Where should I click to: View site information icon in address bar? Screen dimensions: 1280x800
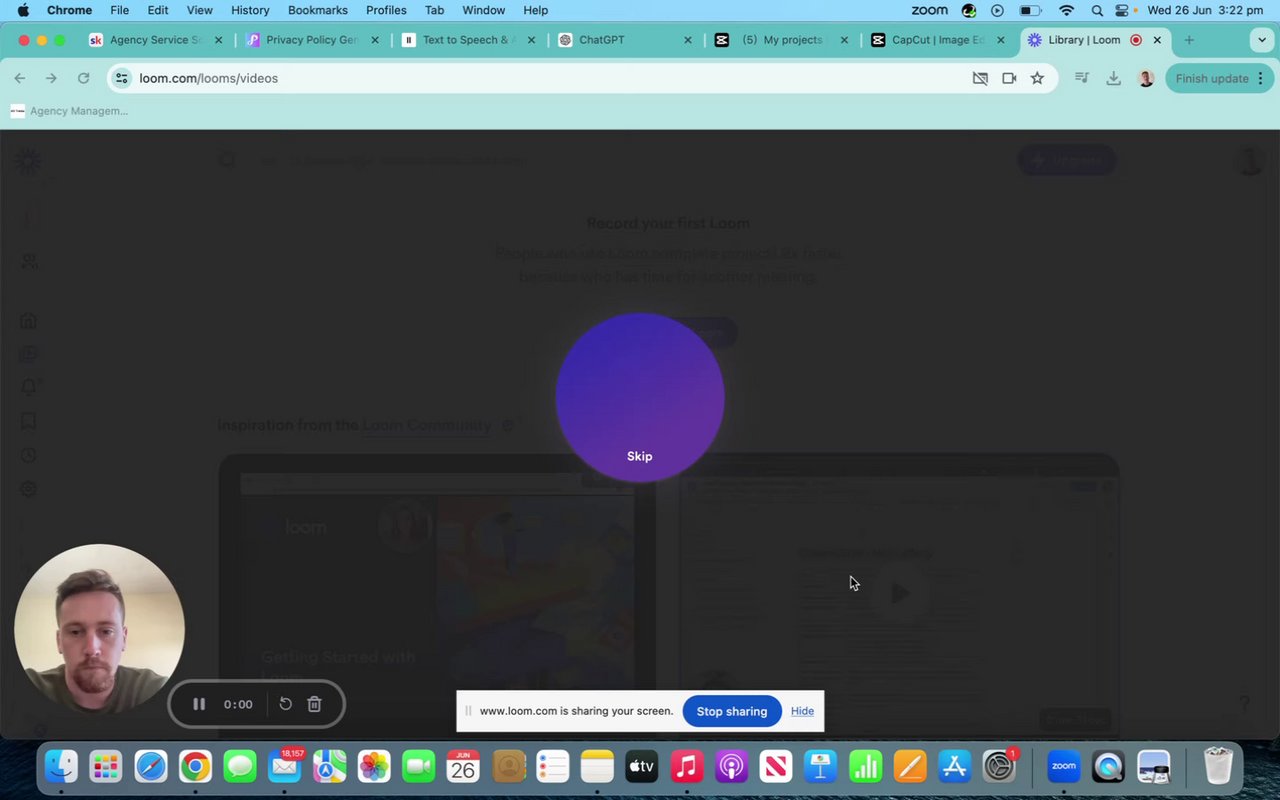tap(121, 78)
